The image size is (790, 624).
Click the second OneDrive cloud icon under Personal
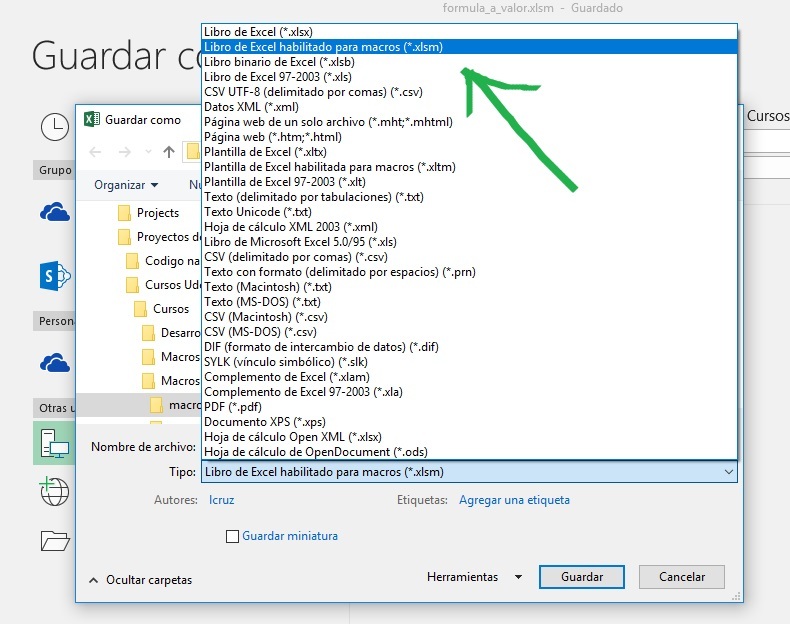(55, 363)
